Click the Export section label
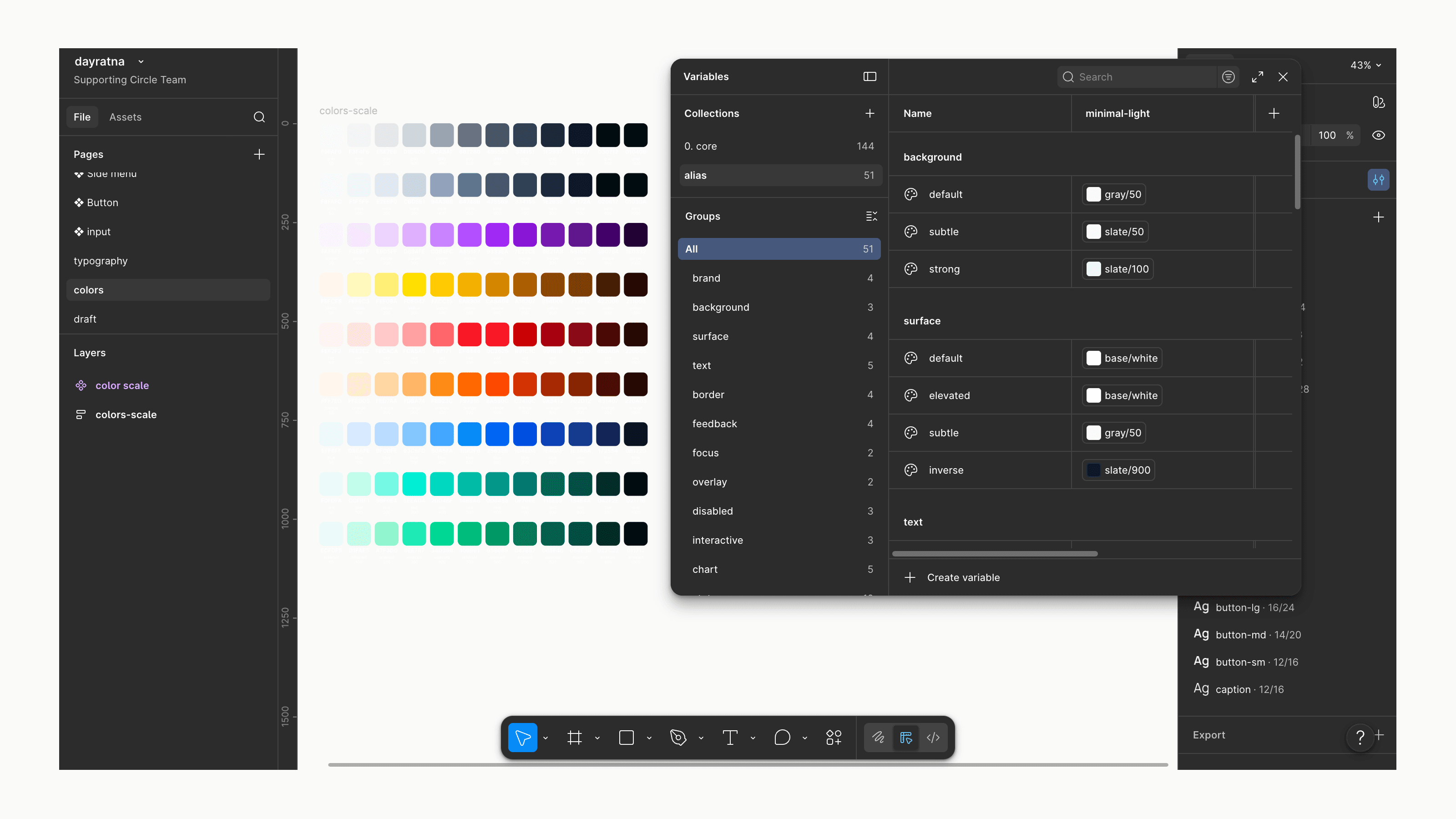The width and height of the screenshot is (1456, 819). [1209, 735]
